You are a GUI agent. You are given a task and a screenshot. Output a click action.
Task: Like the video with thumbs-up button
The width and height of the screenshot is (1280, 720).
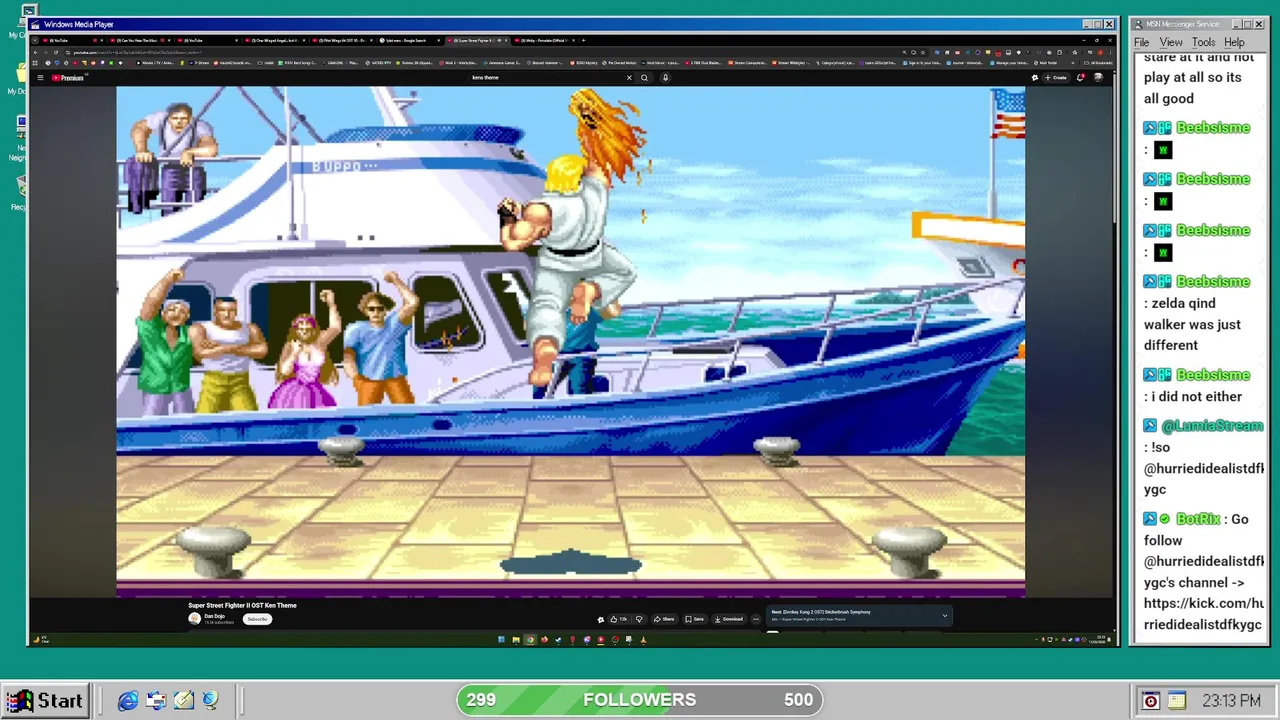click(619, 619)
